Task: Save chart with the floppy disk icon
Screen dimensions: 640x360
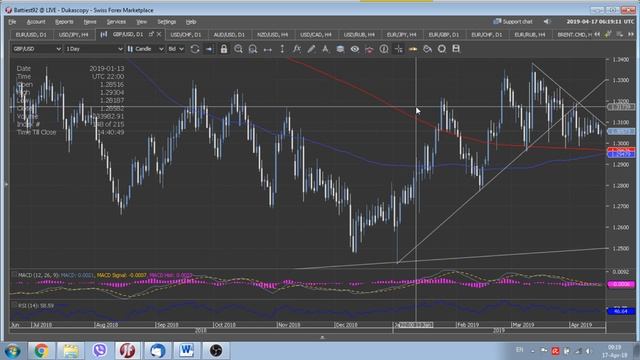Action: (456, 49)
